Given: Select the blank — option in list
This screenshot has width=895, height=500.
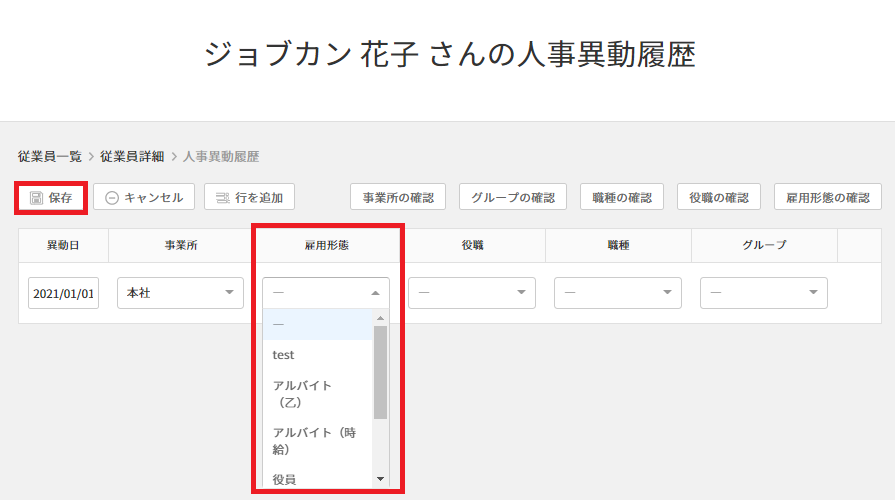Looking at the screenshot, I should click(318, 324).
